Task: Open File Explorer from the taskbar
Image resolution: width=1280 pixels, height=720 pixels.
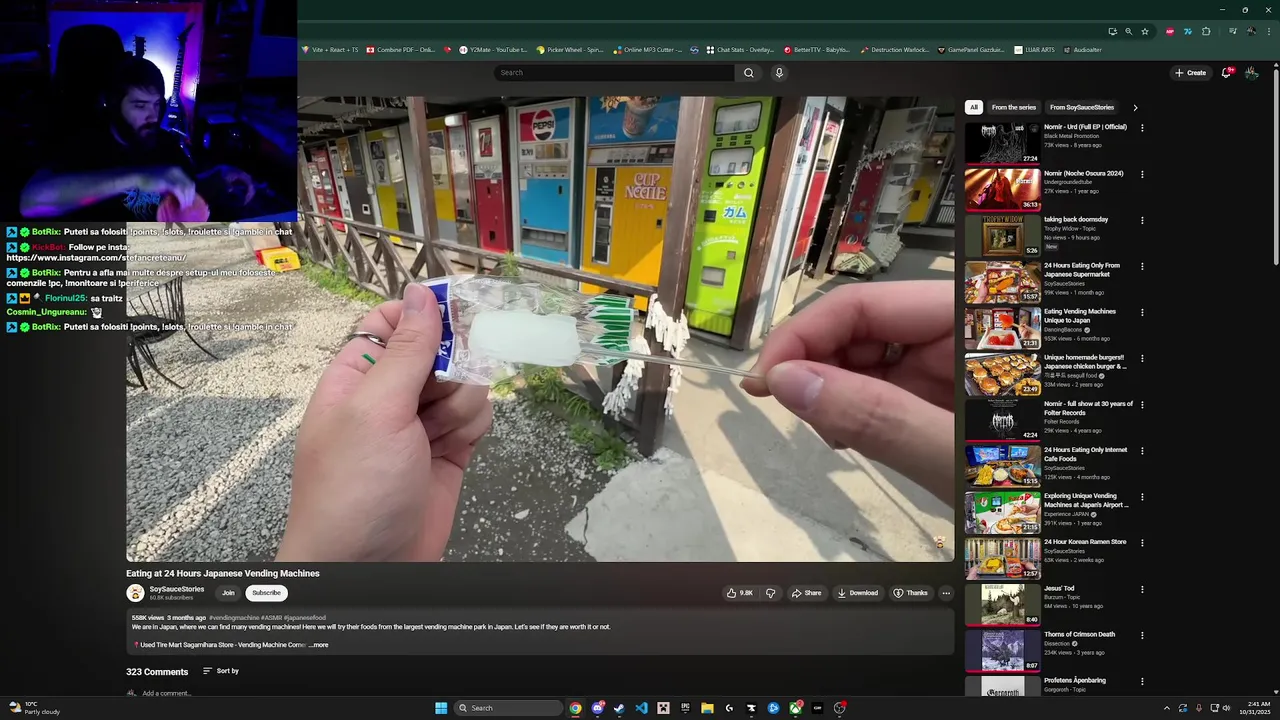Action: tap(707, 708)
